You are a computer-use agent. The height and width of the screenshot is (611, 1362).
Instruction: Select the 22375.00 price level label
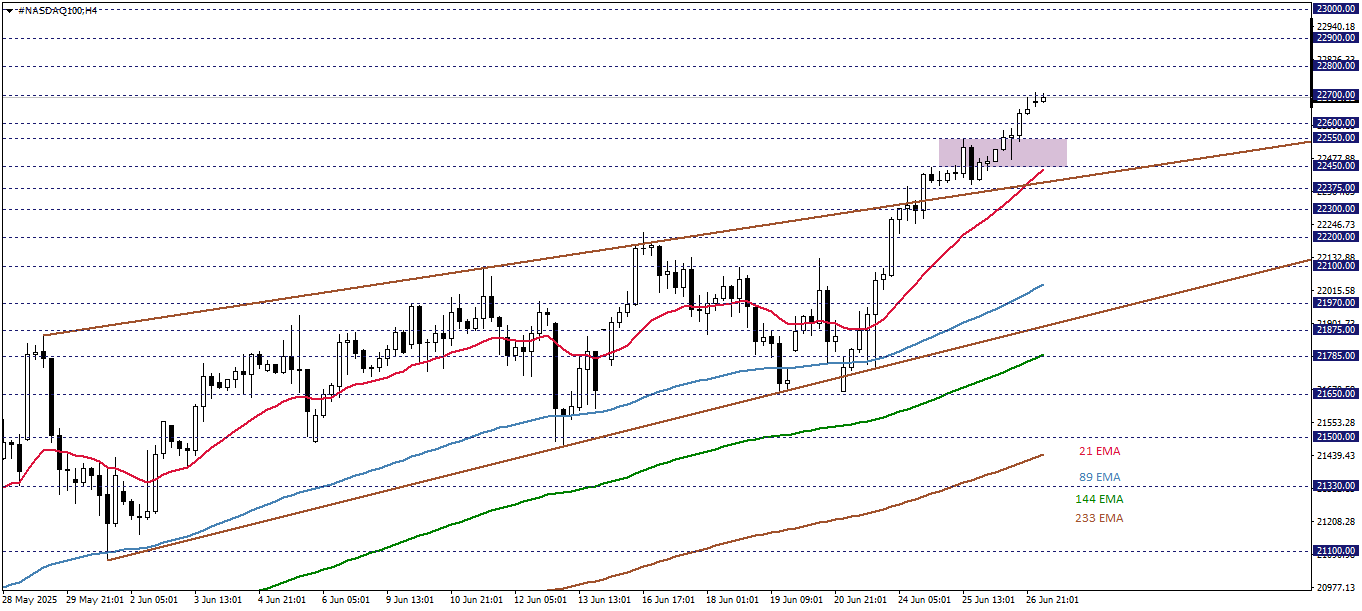pyautogui.click(x=1336, y=188)
